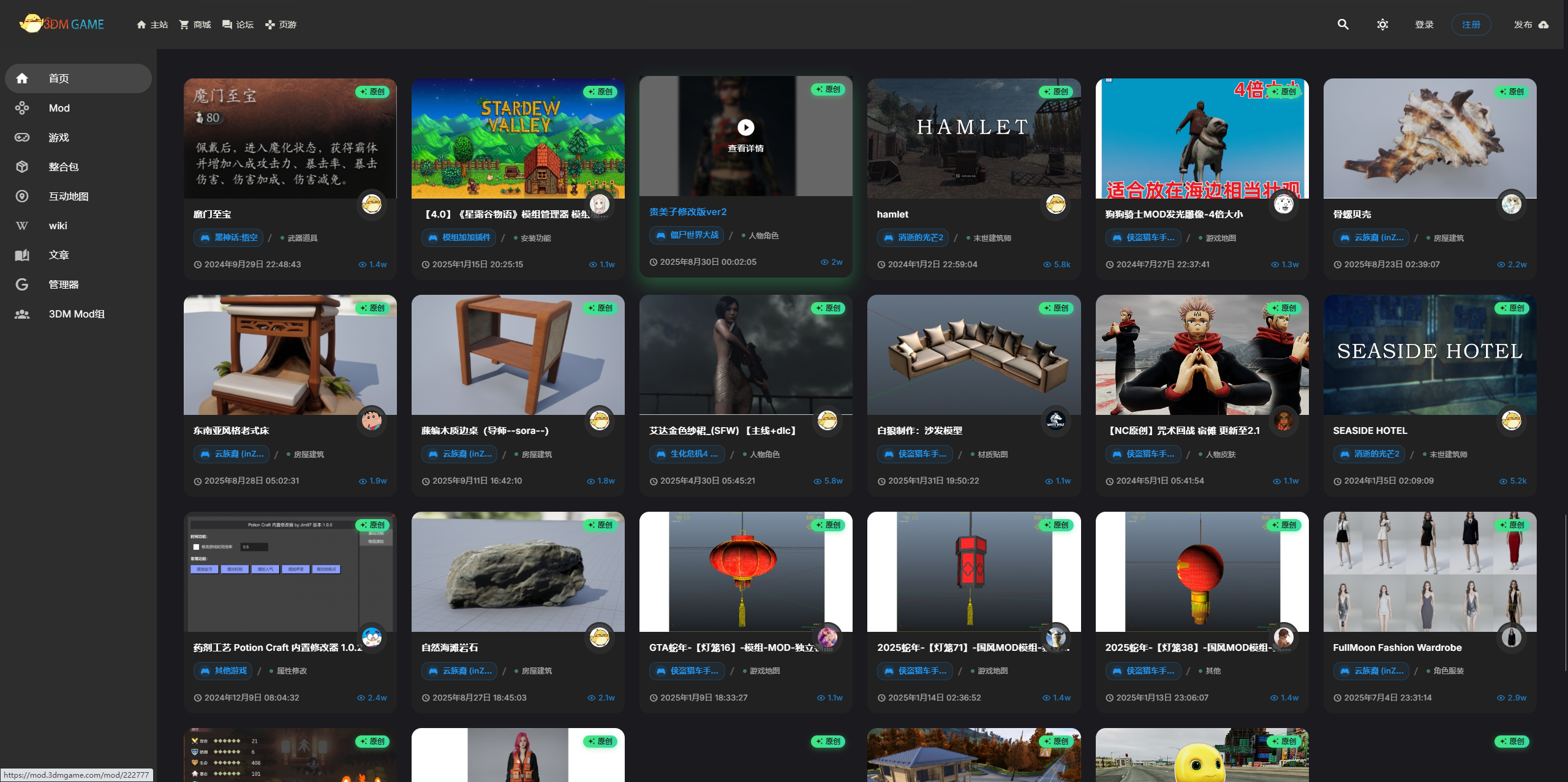Image resolution: width=1568 pixels, height=782 pixels.
Task: Click the 注册 button
Action: pyautogui.click(x=1471, y=25)
